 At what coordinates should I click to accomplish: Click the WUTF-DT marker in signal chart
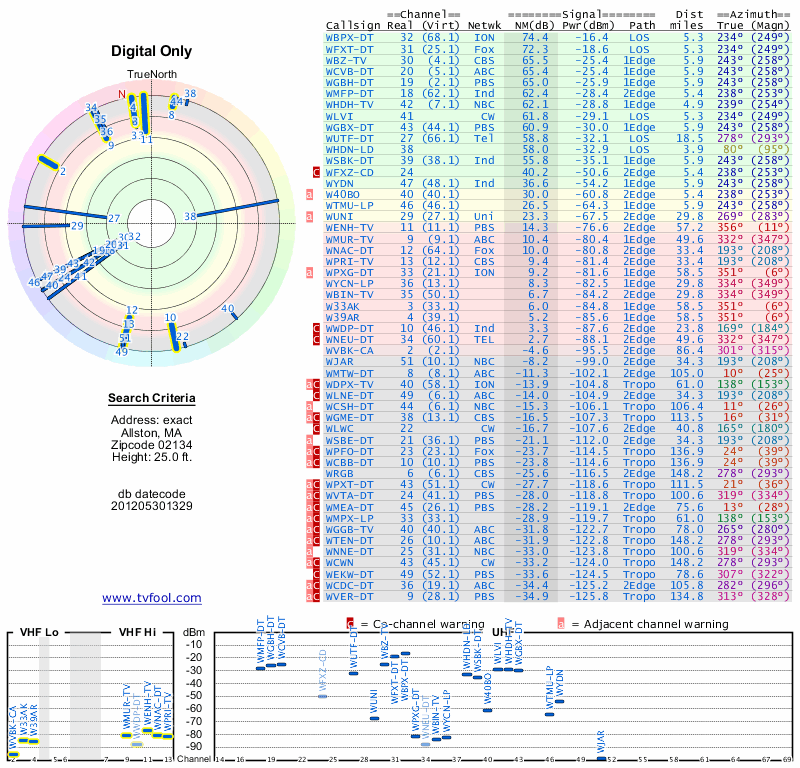click(x=353, y=673)
